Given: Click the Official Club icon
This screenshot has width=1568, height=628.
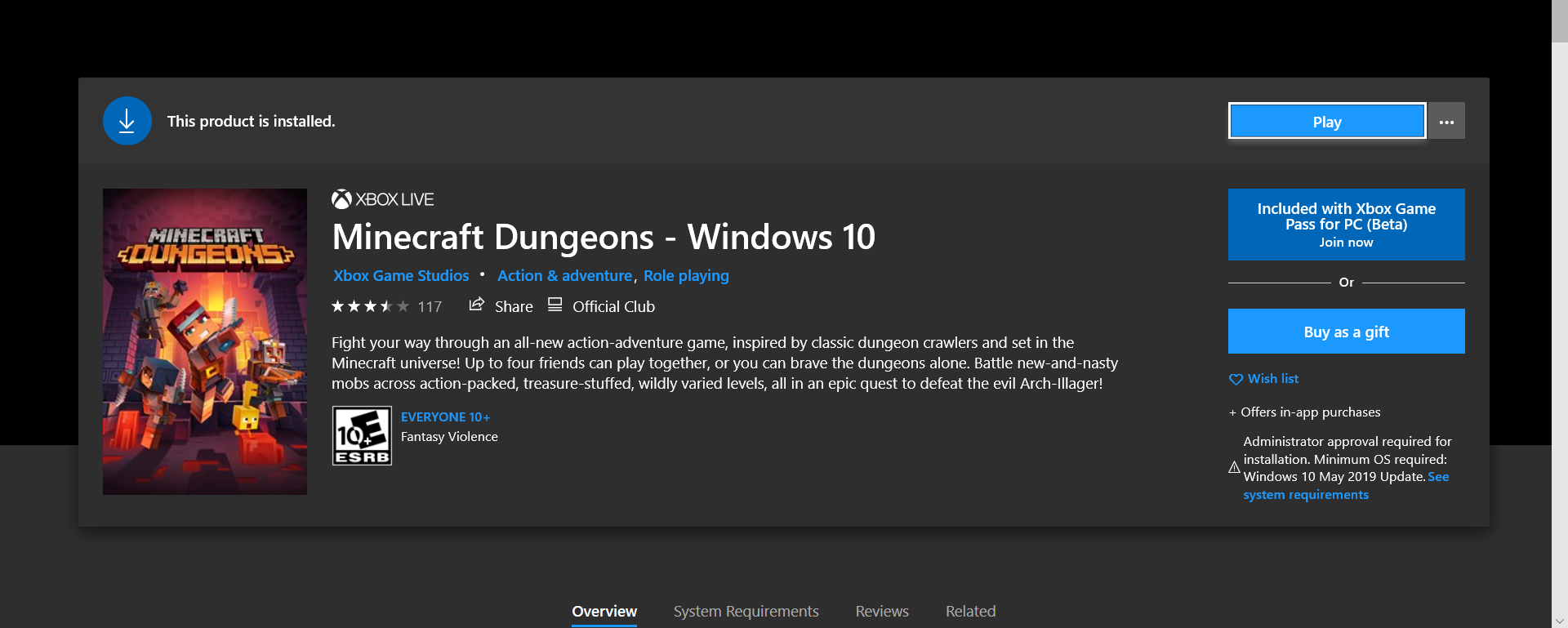Looking at the screenshot, I should pos(555,305).
